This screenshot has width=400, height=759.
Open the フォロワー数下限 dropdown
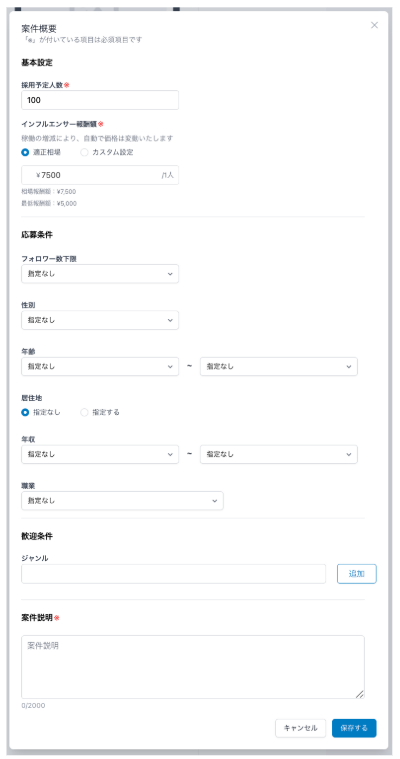click(x=100, y=274)
